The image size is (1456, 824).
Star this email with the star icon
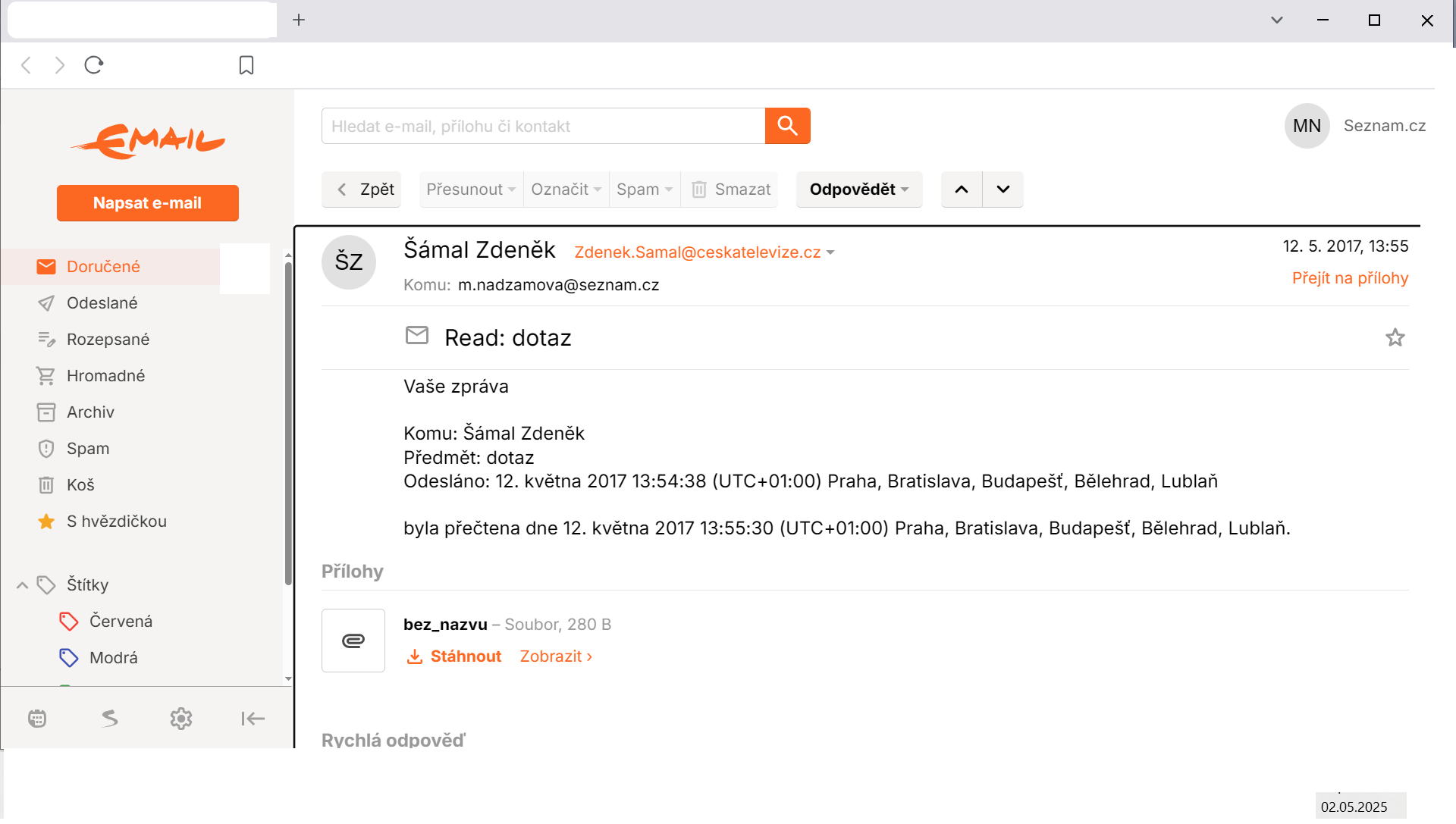coord(1395,337)
